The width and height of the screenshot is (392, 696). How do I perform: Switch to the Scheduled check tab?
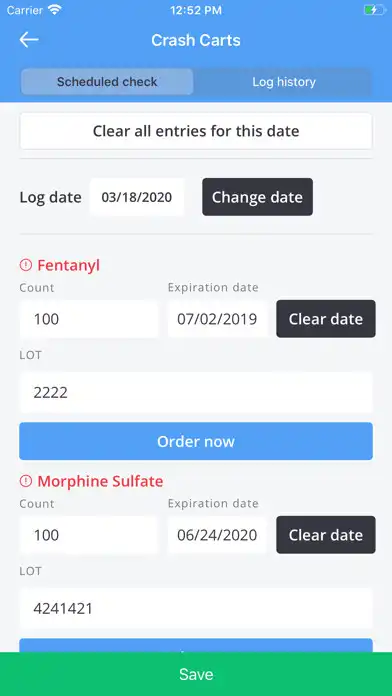pyautogui.click(x=107, y=82)
